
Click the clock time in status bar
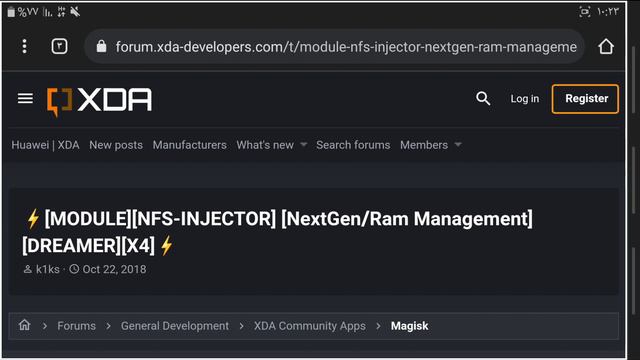[608, 12]
